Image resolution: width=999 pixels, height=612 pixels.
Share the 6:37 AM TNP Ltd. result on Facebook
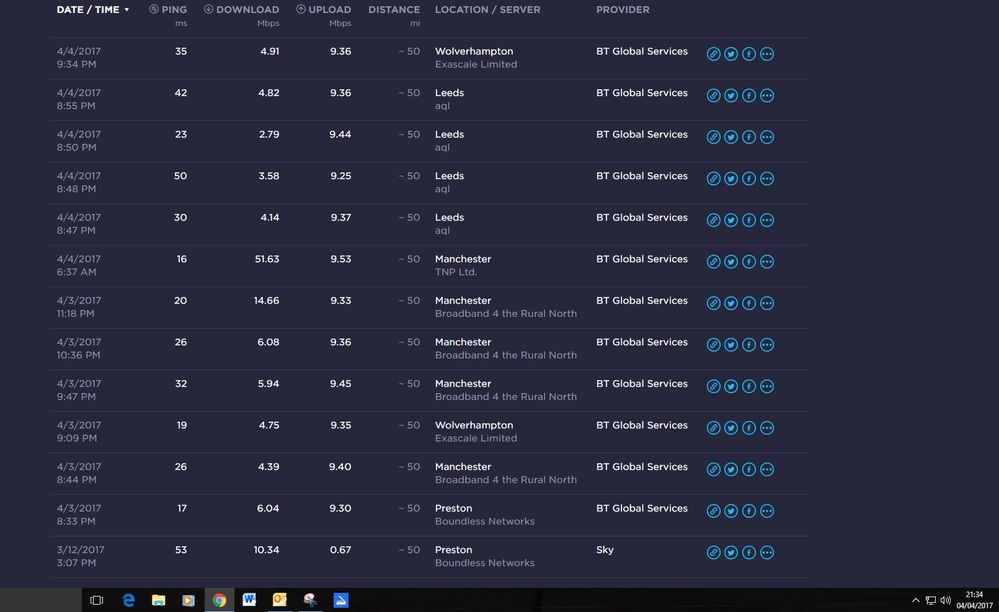tap(749, 262)
